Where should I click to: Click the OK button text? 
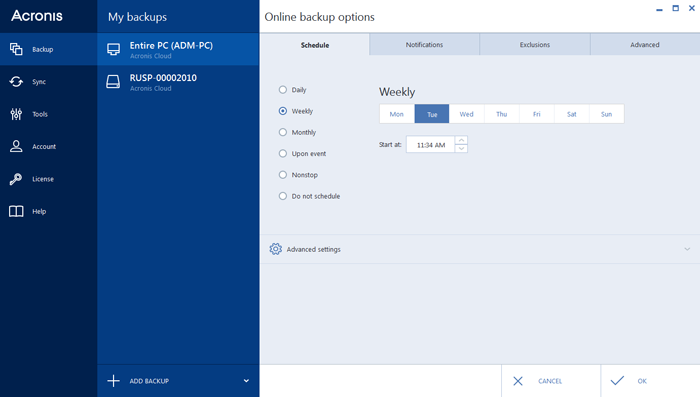642,381
